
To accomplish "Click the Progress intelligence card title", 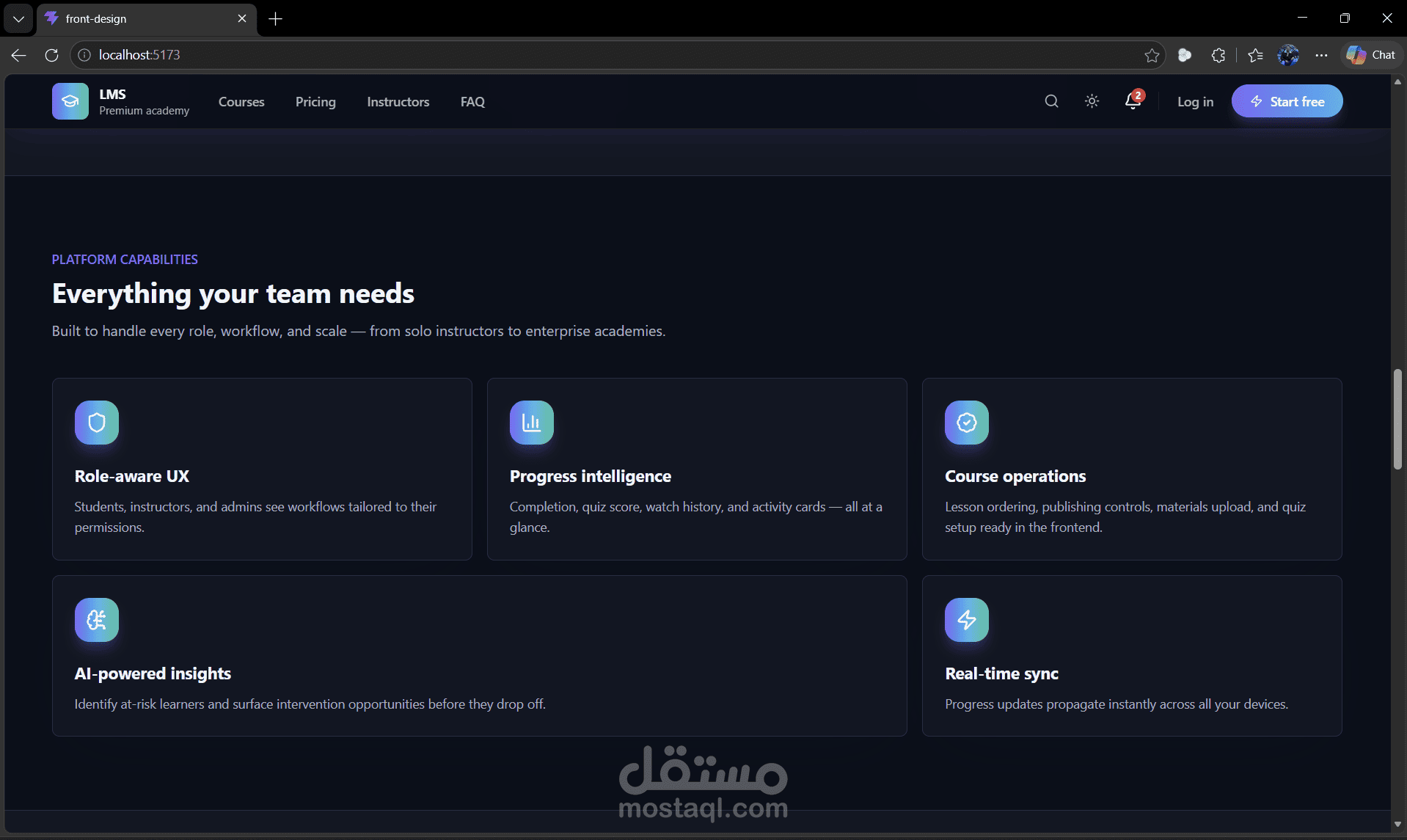I will click(x=591, y=476).
